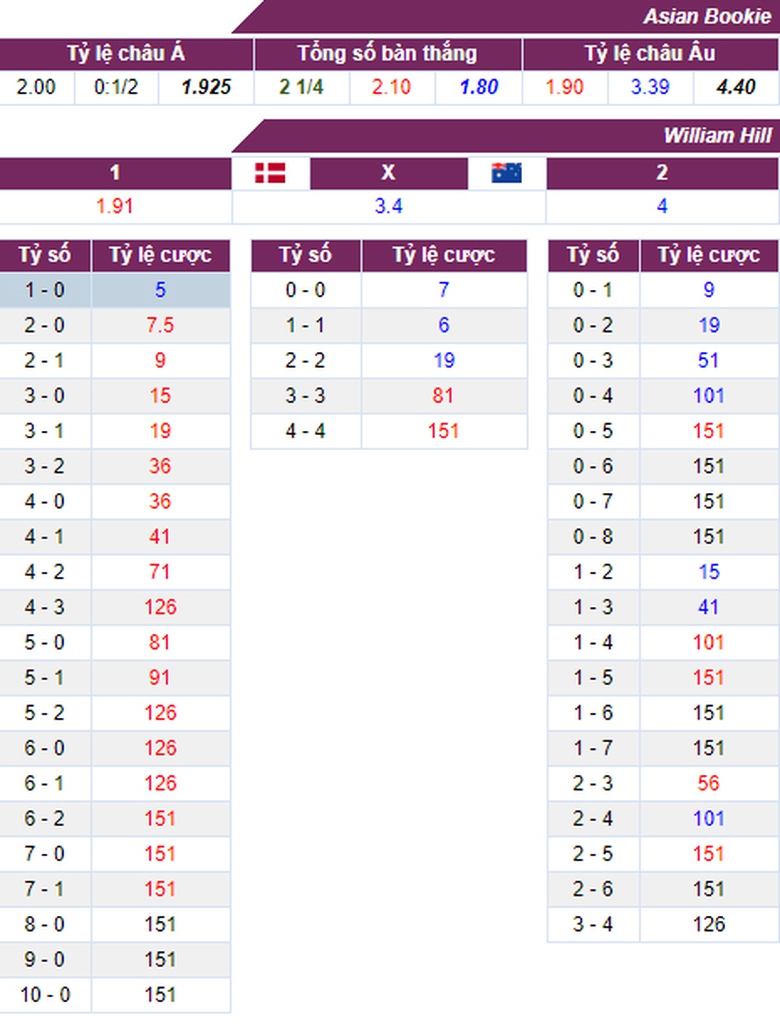Select odds 6 for score 1 - 1
This screenshot has width=780, height=1027.
click(x=443, y=325)
